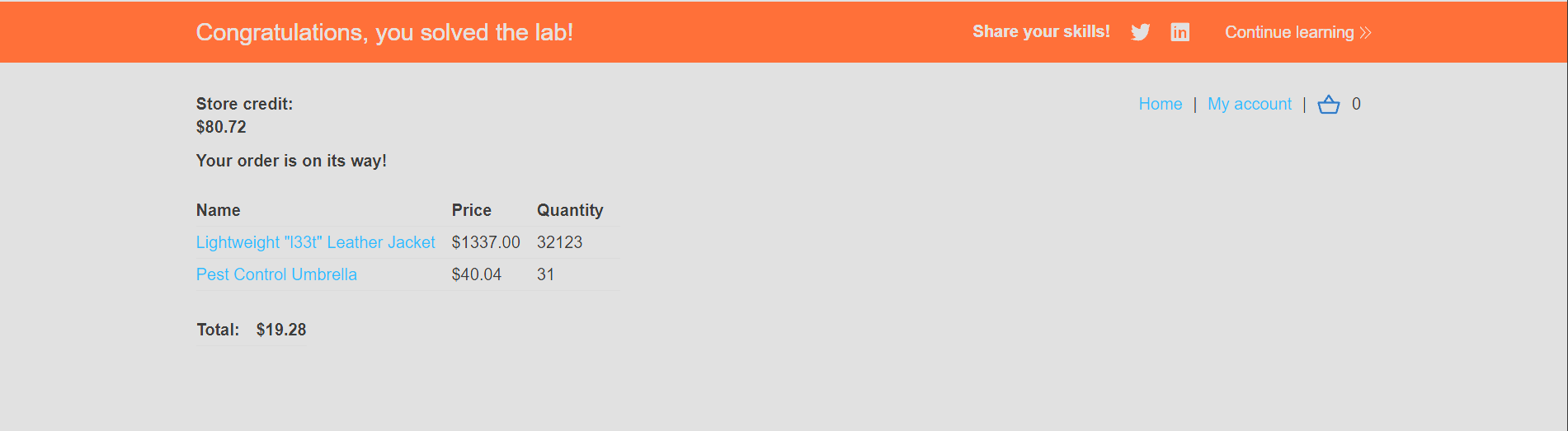Click the Continue learning link

point(1289,32)
